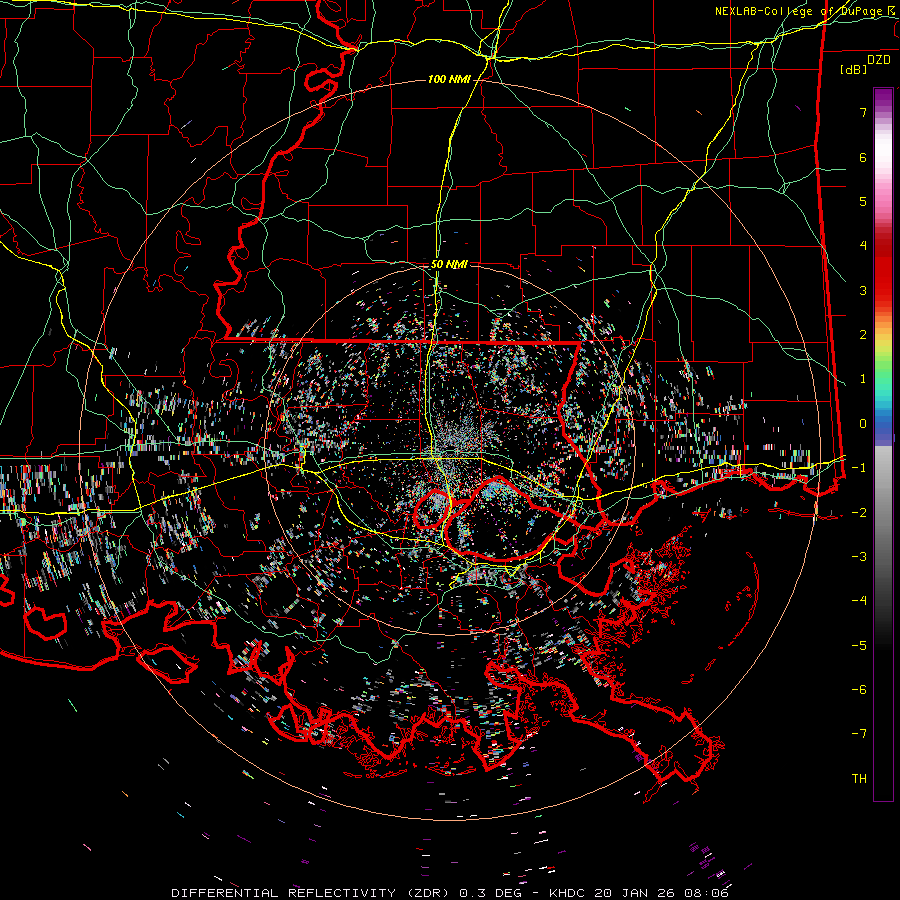The width and height of the screenshot is (900, 900).
Task: Click the "1" value on the scale
Action: tap(863, 379)
